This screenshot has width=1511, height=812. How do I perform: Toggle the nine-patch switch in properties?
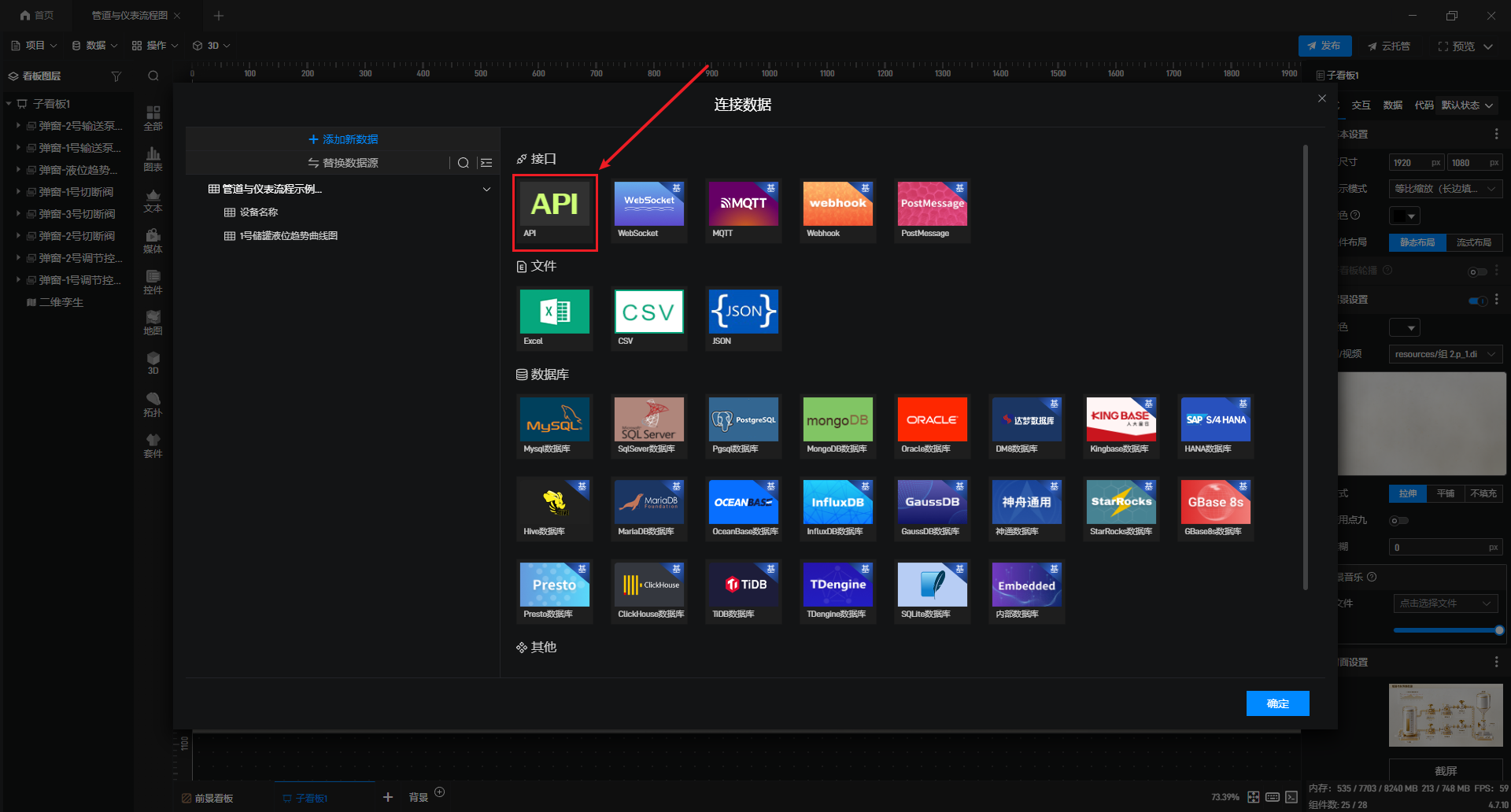tap(1398, 521)
